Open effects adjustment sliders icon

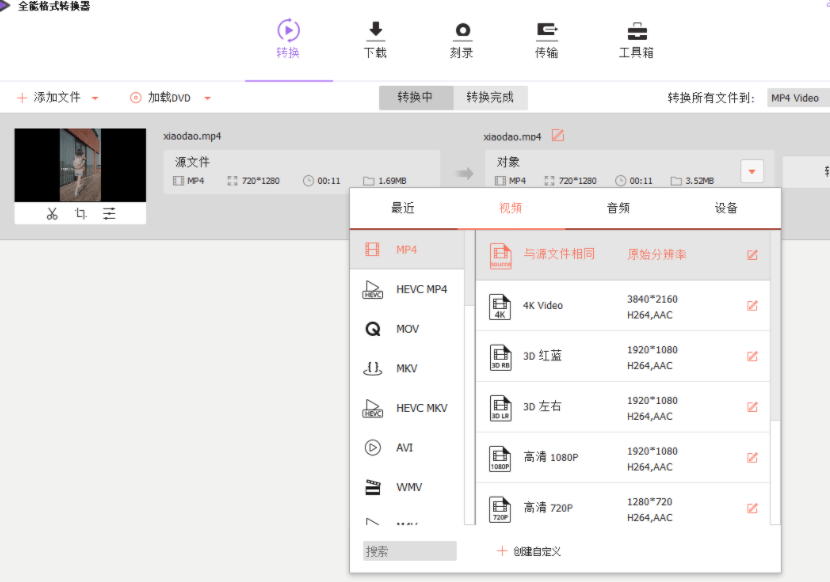coord(109,213)
